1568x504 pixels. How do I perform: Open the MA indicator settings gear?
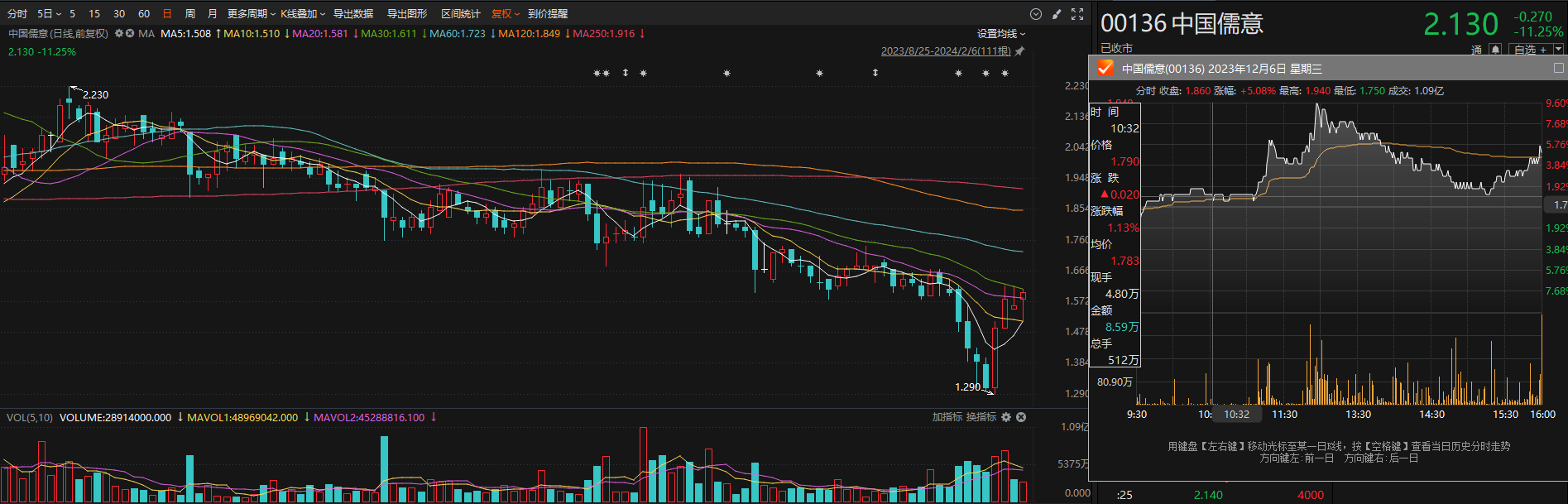coord(119,34)
